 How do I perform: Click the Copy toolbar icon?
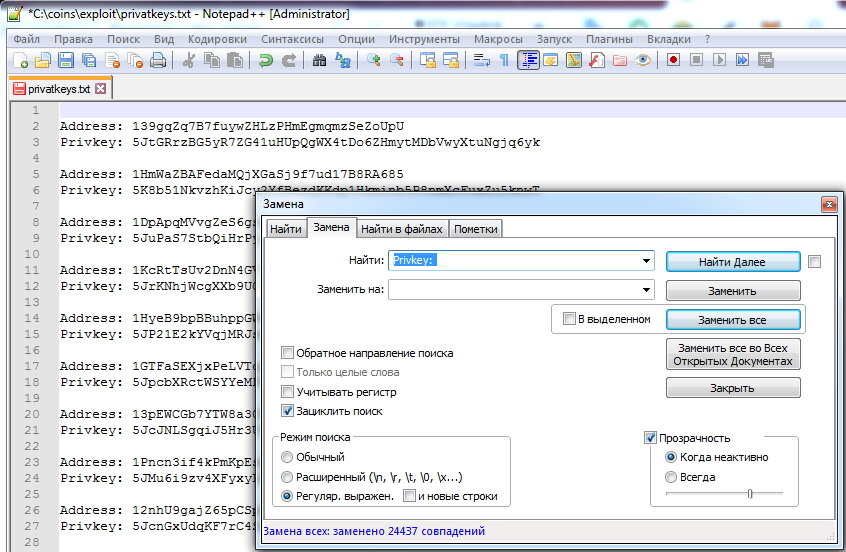(212, 60)
